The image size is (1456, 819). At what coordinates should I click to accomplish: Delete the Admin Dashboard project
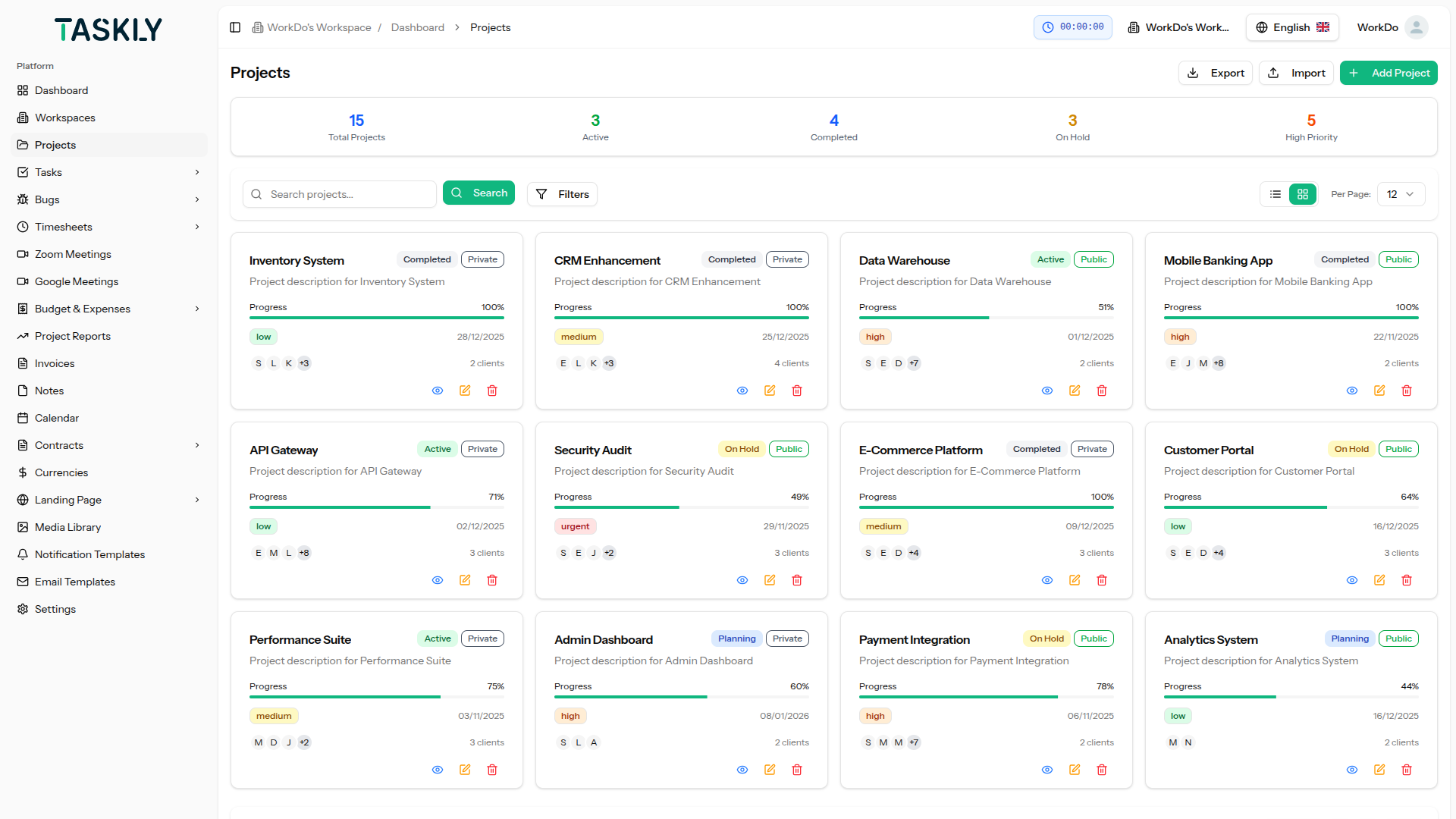(797, 770)
